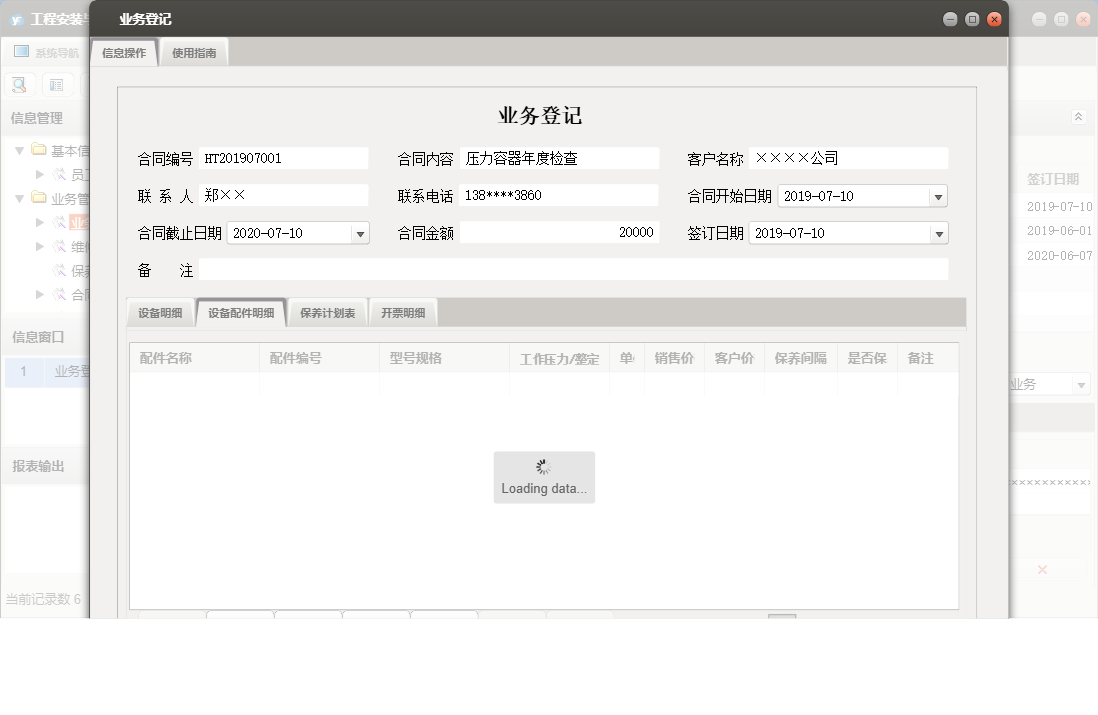Switch to the 保养计划表 tab
Viewport: 1098px width, 715px height.
(327, 312)
